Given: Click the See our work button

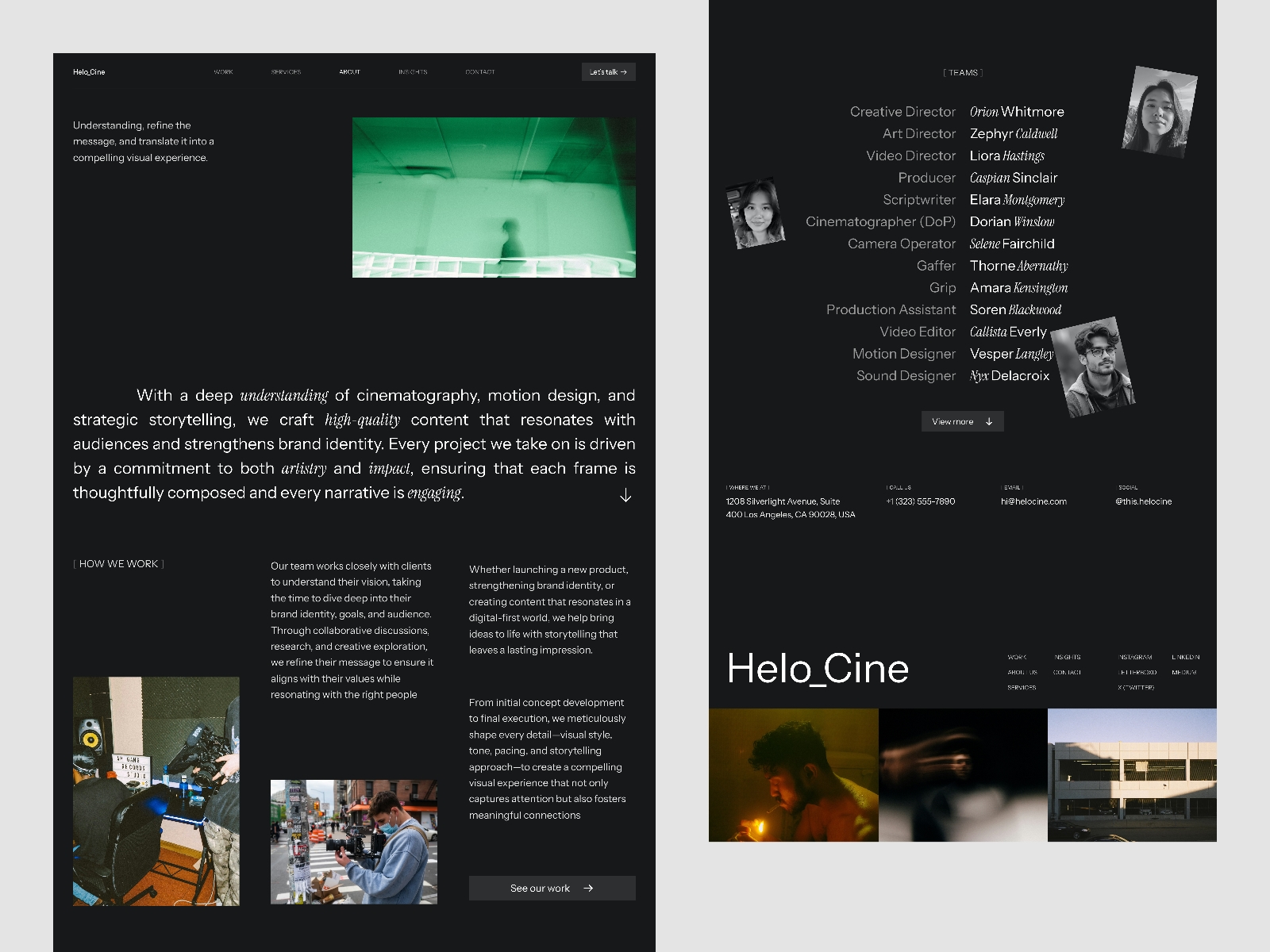Looking at the screenshot, I should pos(552,889).
